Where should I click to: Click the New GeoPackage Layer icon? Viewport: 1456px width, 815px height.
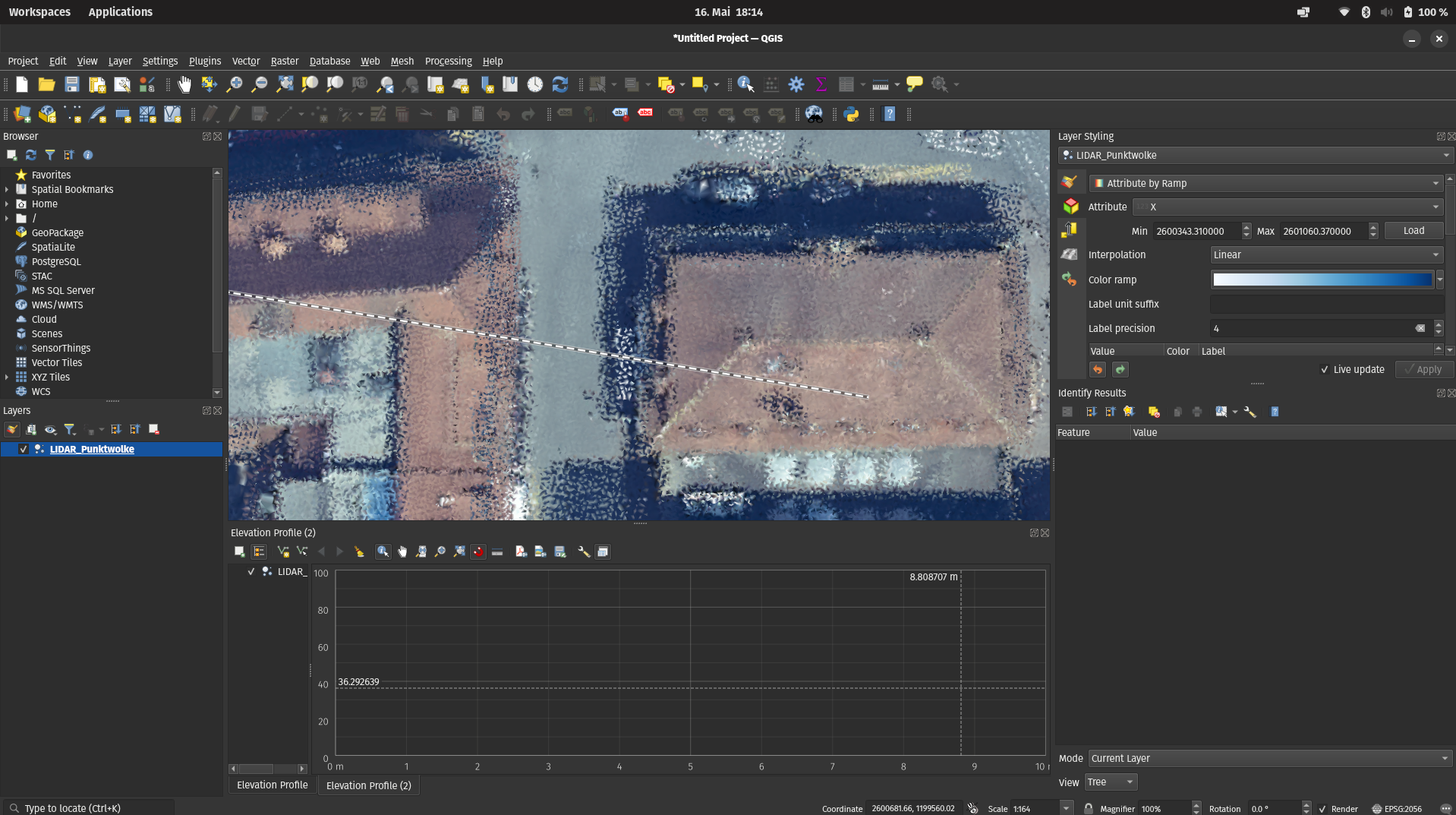[x=48, y=114]
